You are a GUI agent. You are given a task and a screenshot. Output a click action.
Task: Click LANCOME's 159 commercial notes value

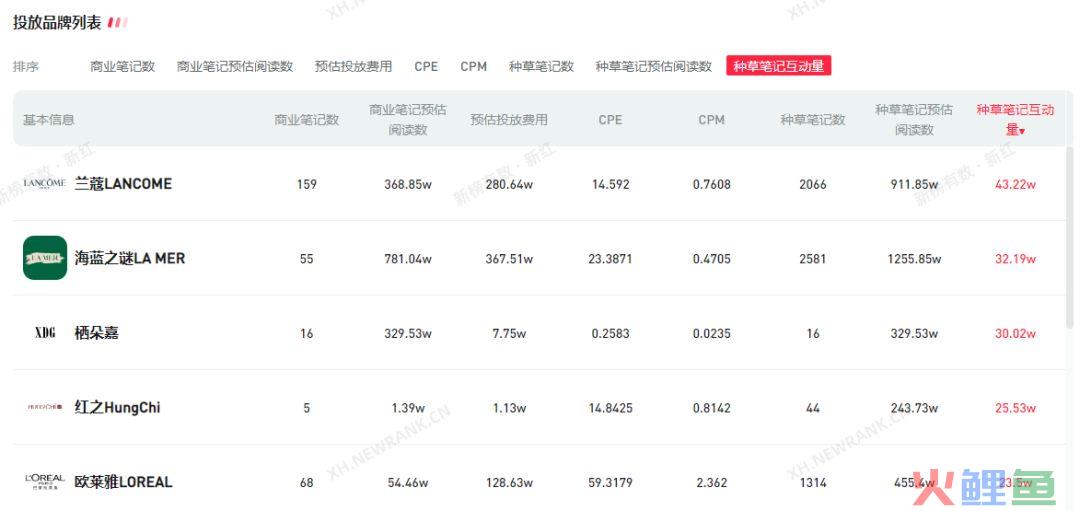click(x=307, y=185)
